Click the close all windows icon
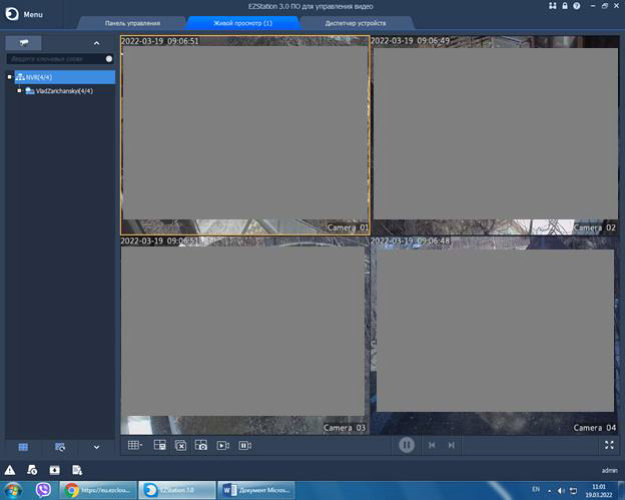 coord(180,445)
